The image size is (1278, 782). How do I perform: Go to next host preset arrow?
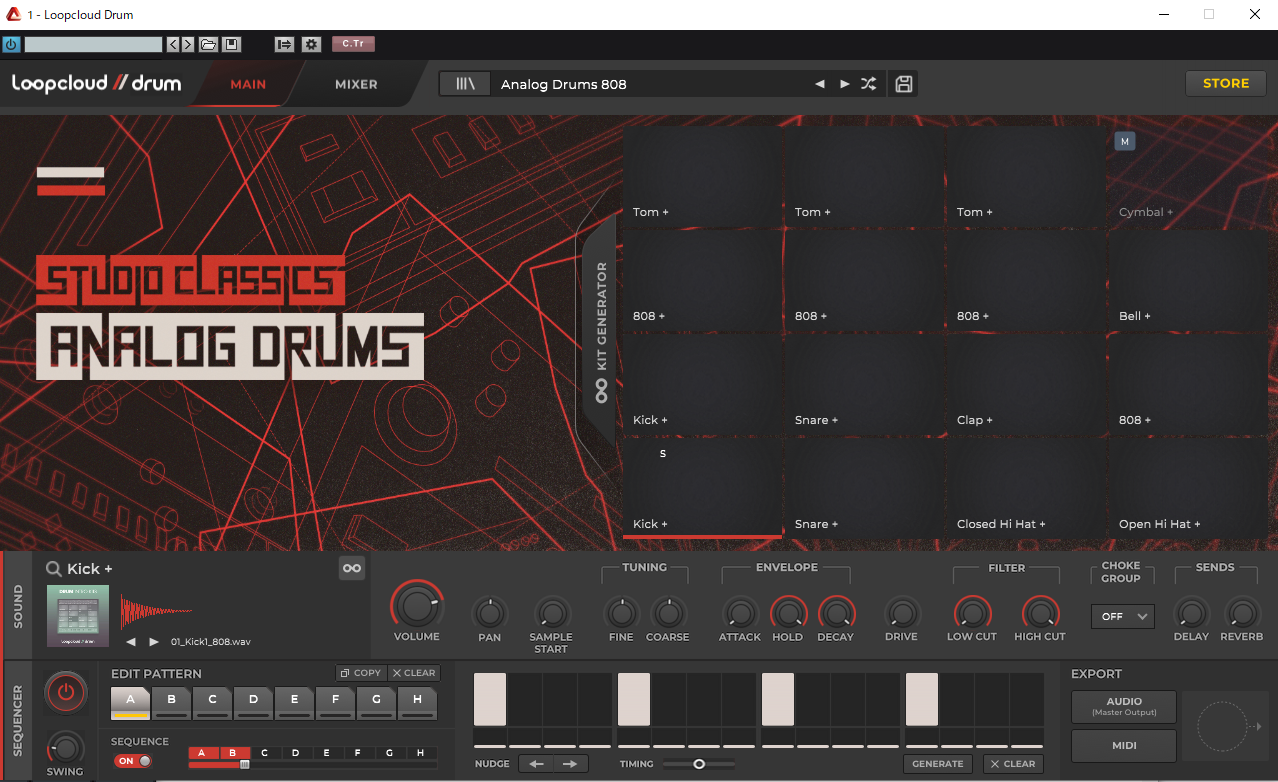[x=187, y=44]
